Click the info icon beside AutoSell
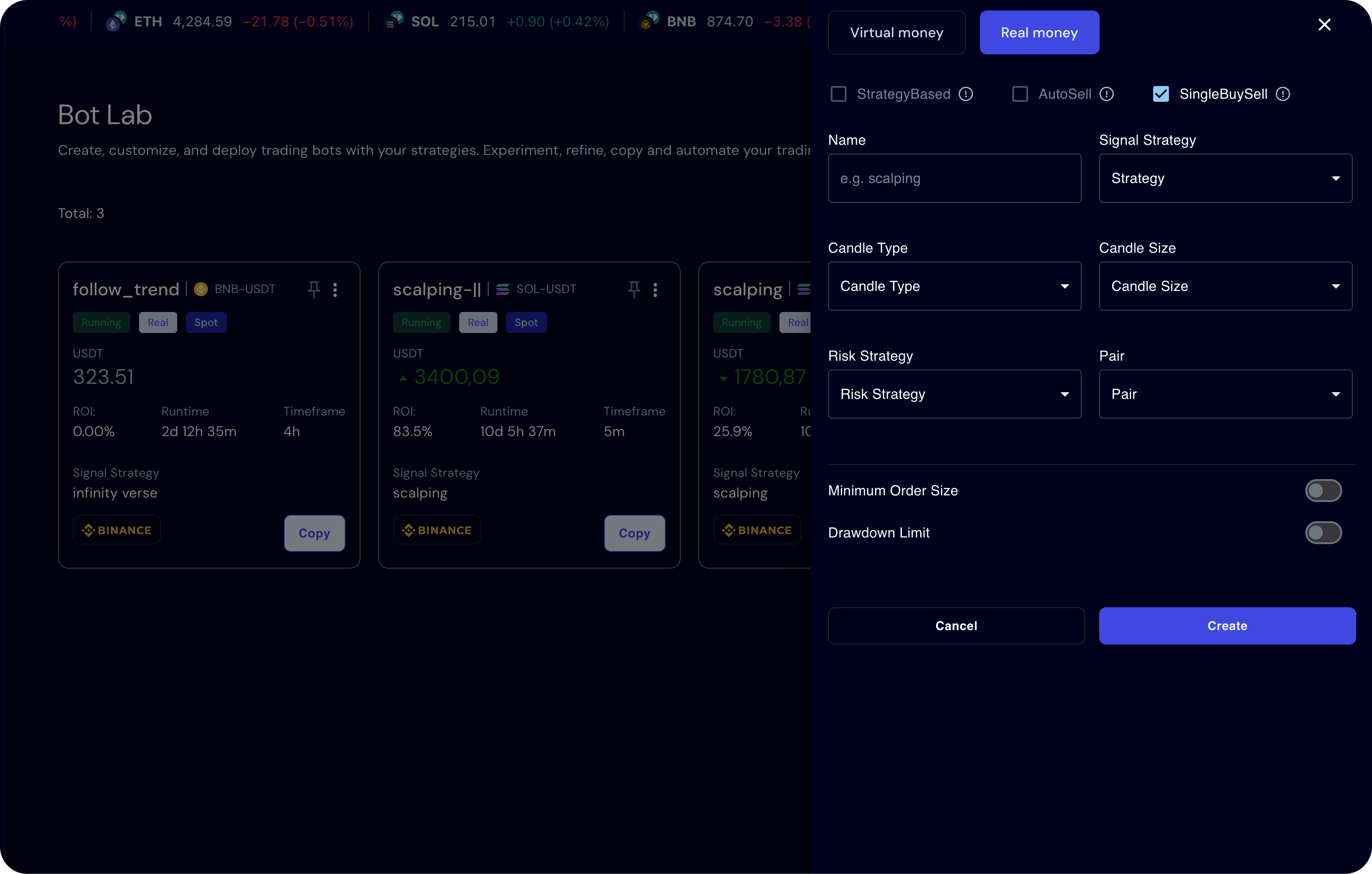Viewport: 1372px width, 874px height. 1107,94
